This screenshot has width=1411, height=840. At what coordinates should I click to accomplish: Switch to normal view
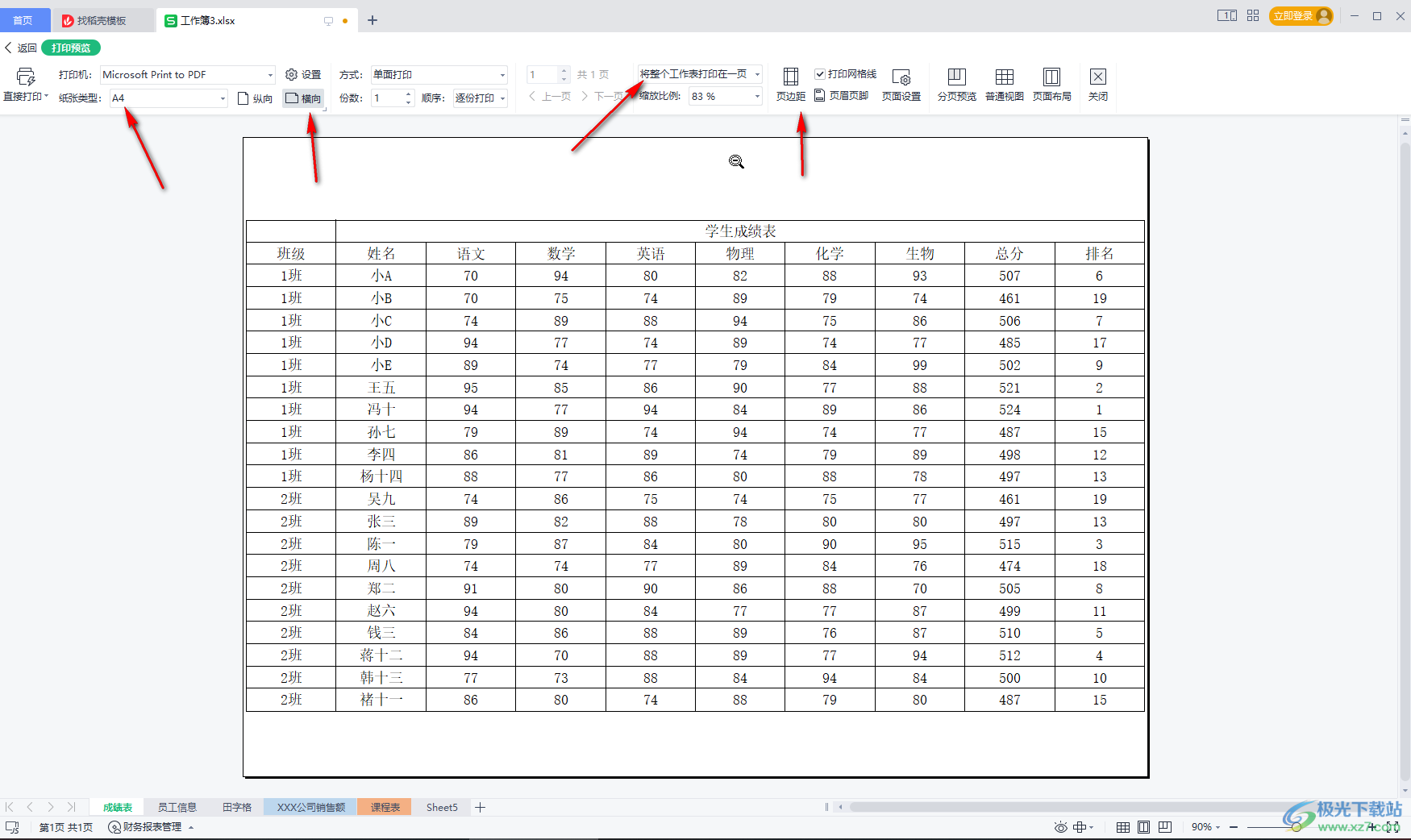(1005, 84)
